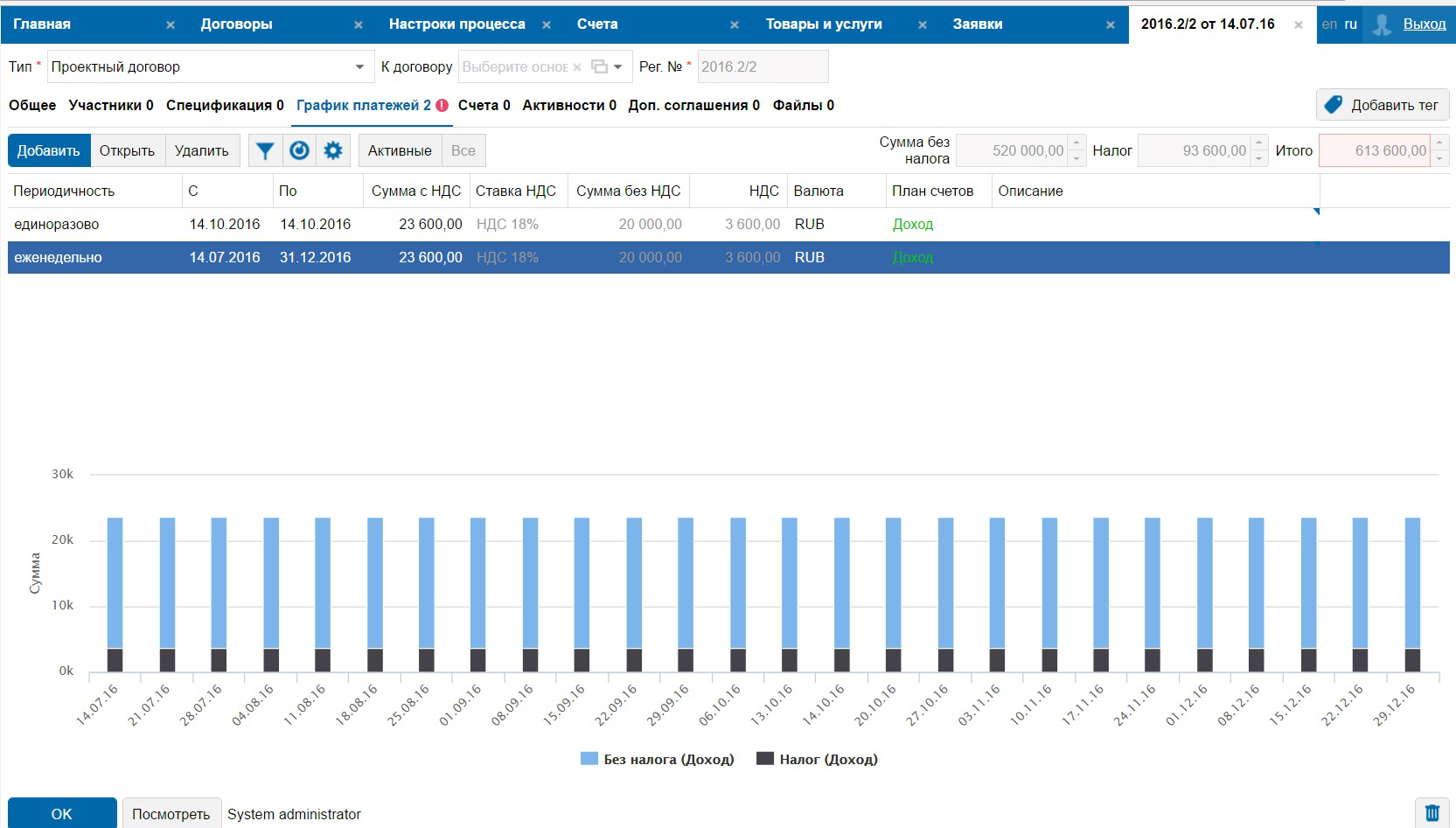Expand the К договору dropdown arrow
Screen dimensions: 1456x828
click(x=618, y=66)
